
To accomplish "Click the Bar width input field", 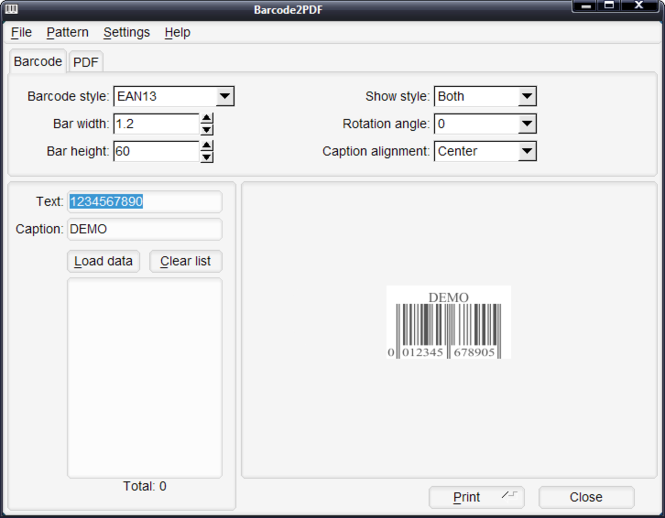I will click(x=156, y=124).
